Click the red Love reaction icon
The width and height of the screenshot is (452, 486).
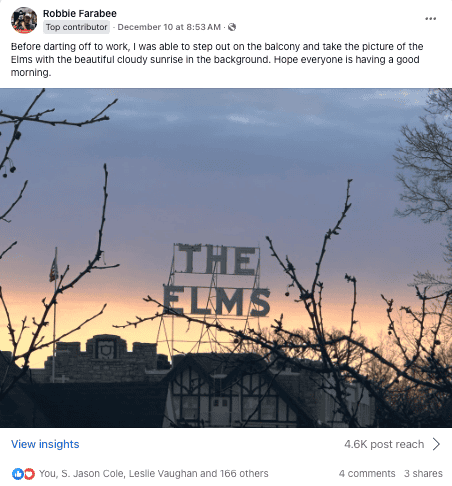pyautogui.click(x=29, y=473)
